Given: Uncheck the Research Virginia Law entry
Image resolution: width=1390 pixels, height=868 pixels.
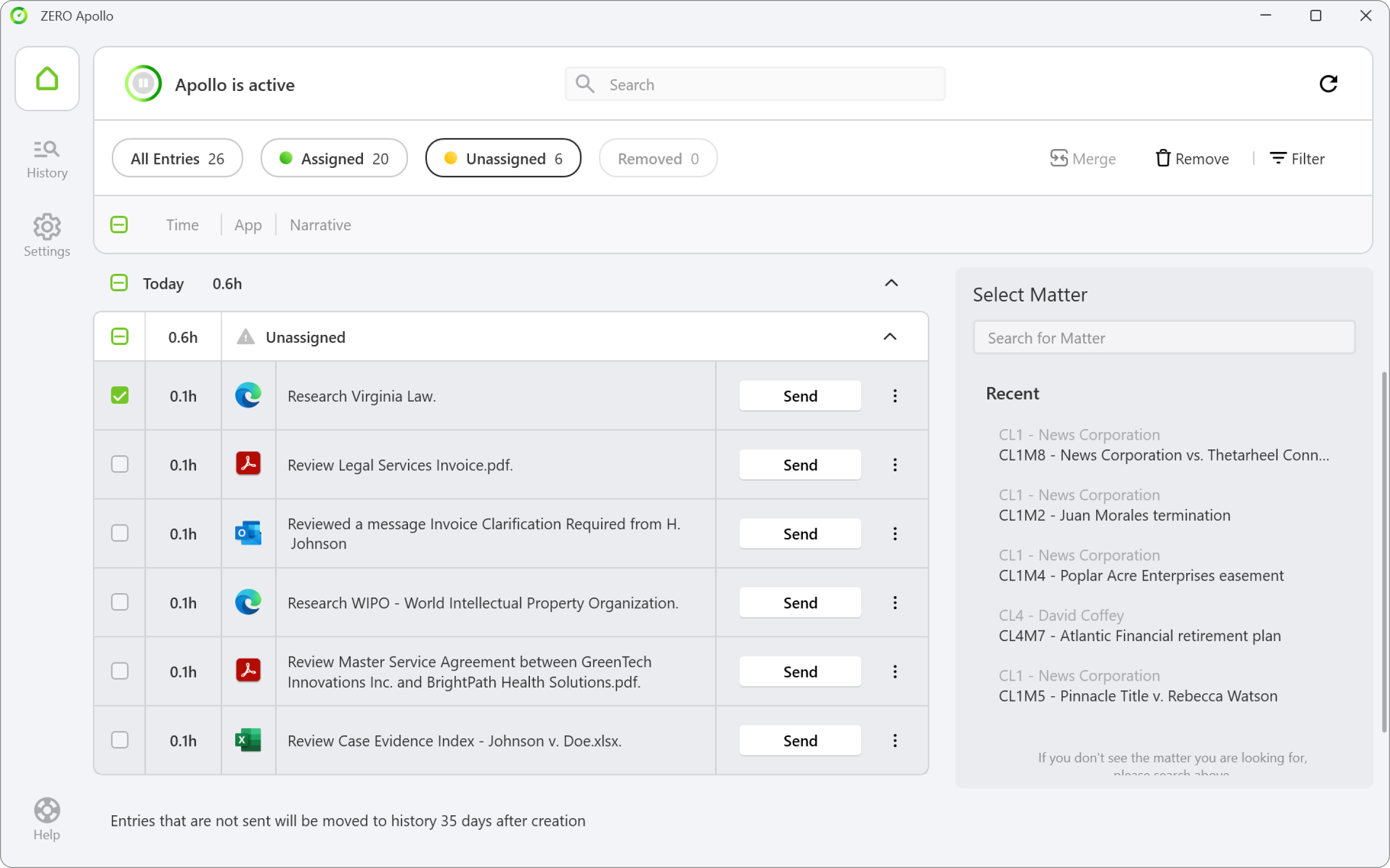Looking at the screenshot, I should [120, 395].
